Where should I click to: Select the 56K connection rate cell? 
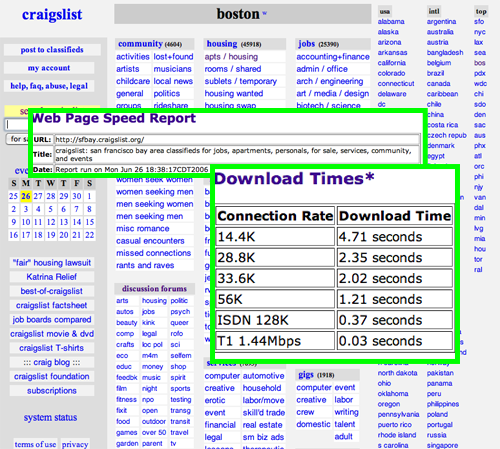pyautogui.click(x=275, y=299)
